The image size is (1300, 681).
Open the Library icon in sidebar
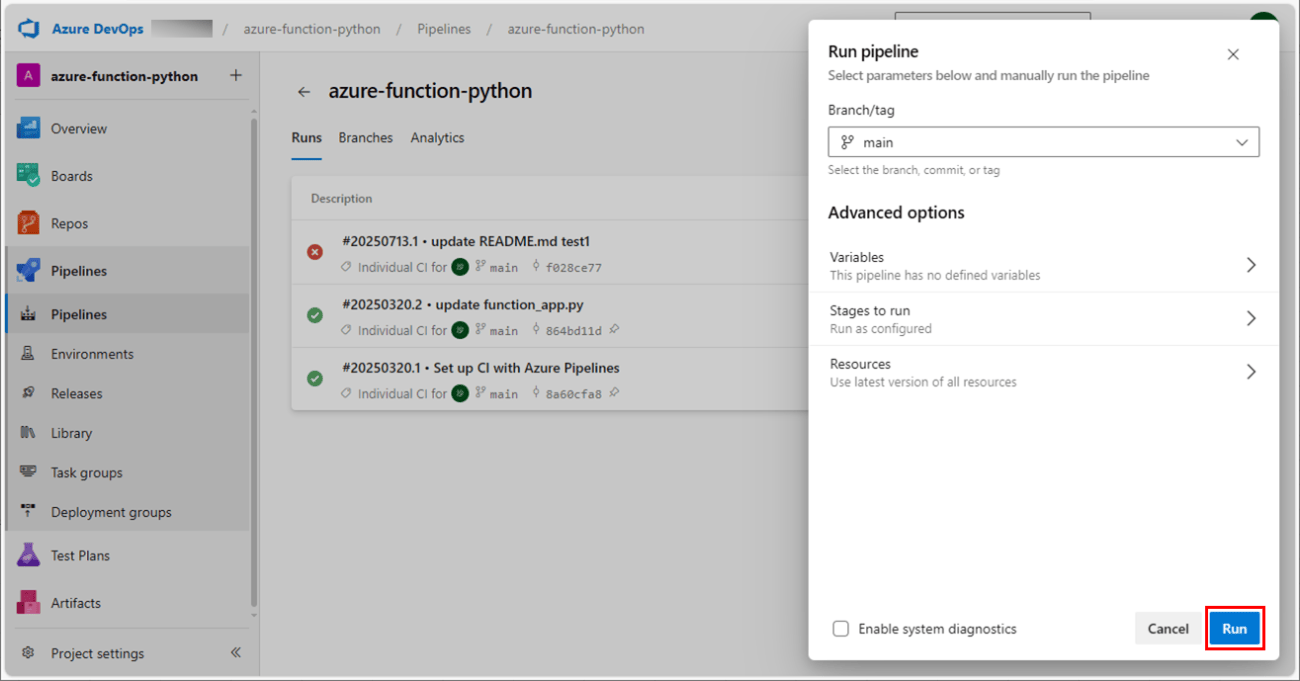pyautogui.click(x=28, y=433)
